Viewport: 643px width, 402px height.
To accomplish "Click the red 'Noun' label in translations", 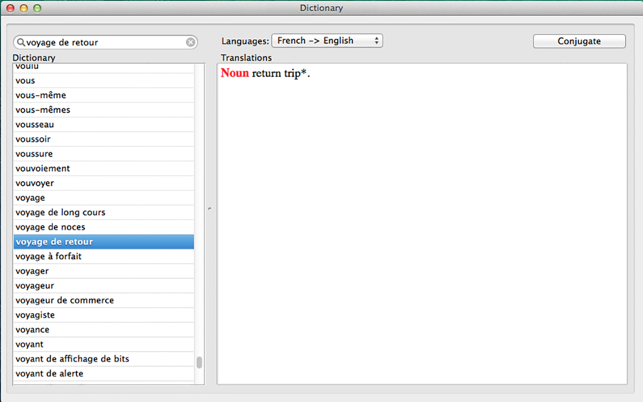I will pos(235,73).
